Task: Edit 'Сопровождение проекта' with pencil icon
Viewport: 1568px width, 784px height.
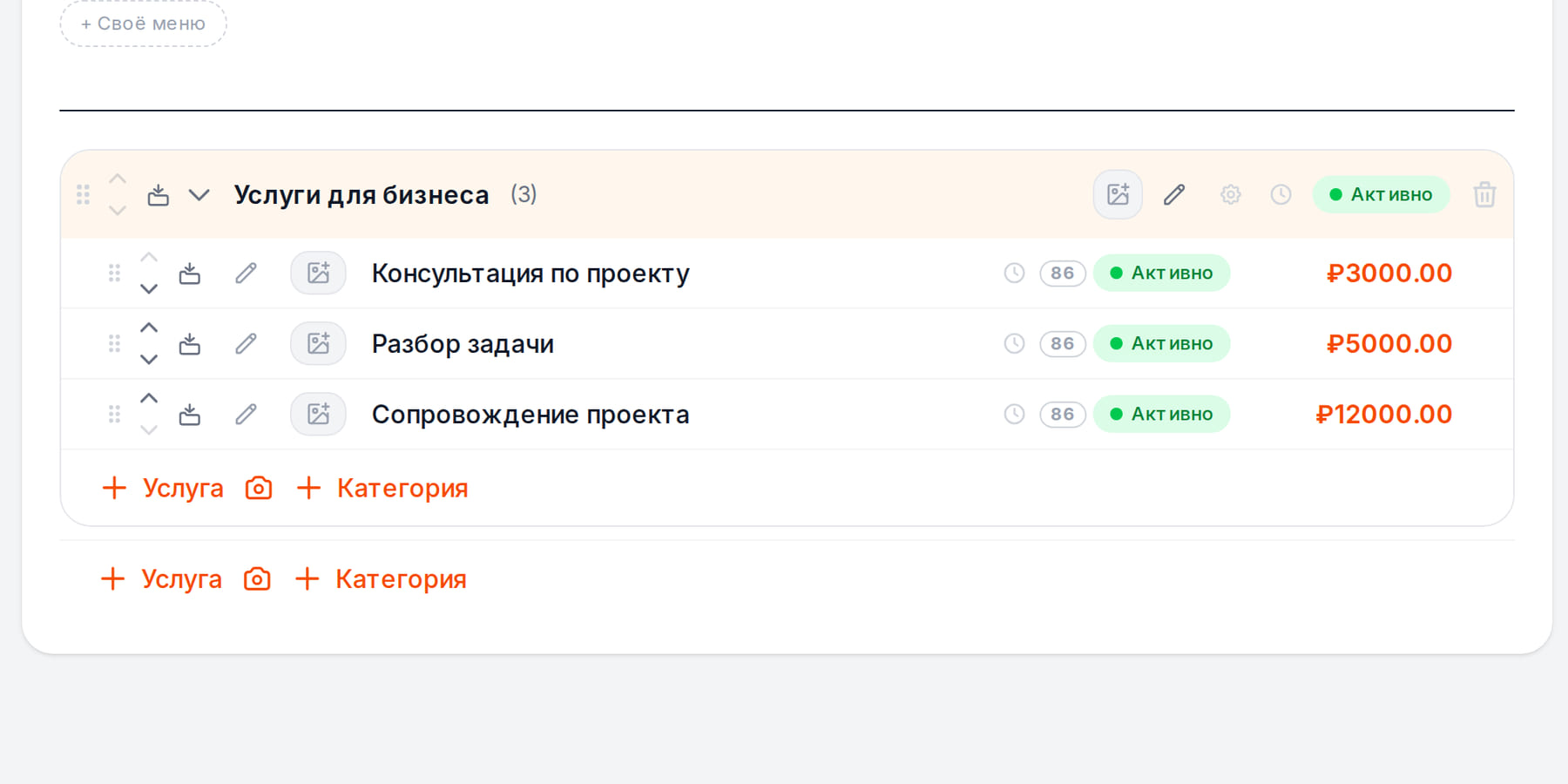Action: (246, 415)
